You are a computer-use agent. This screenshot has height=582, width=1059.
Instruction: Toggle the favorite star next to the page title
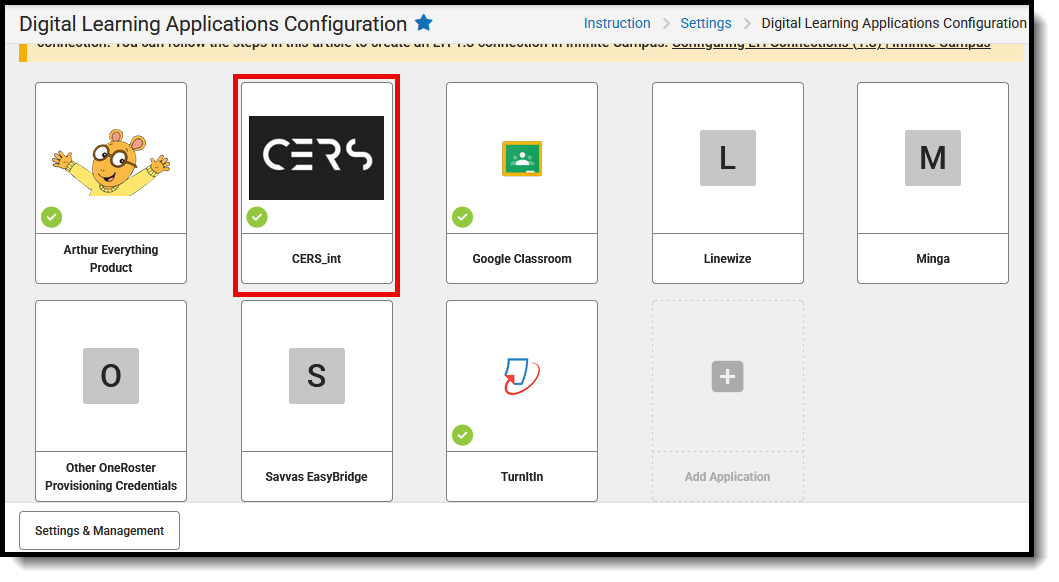(x=423, y=22)
